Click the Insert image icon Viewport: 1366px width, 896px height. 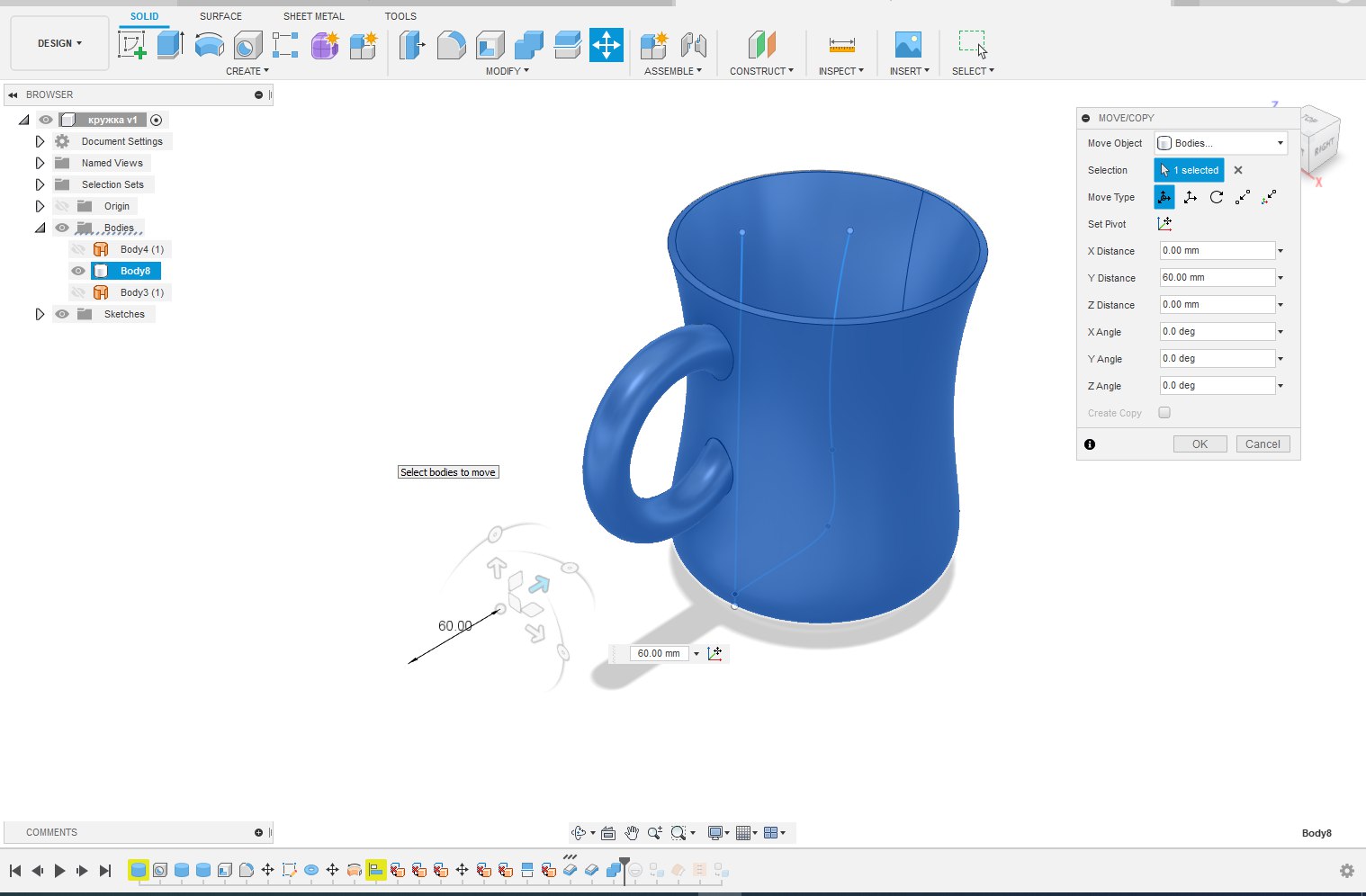click(x=908, y=44)
